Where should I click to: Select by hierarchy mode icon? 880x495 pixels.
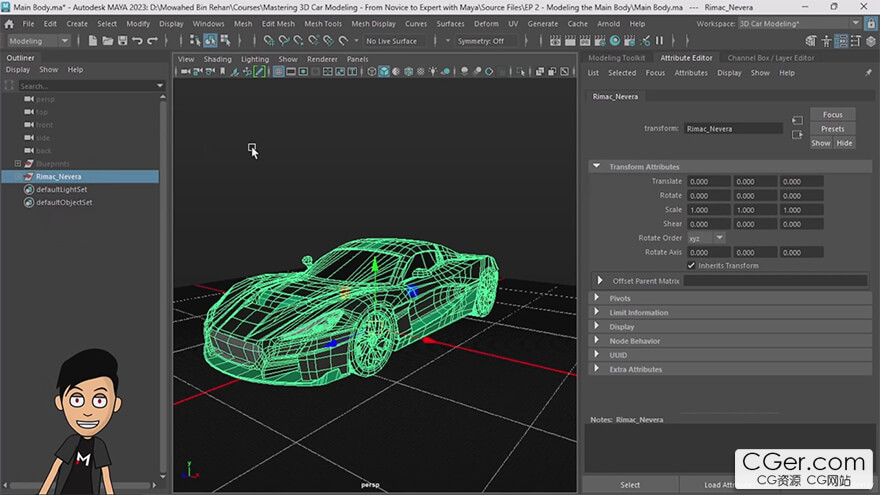pyautogui.click(x=195, y=40)
